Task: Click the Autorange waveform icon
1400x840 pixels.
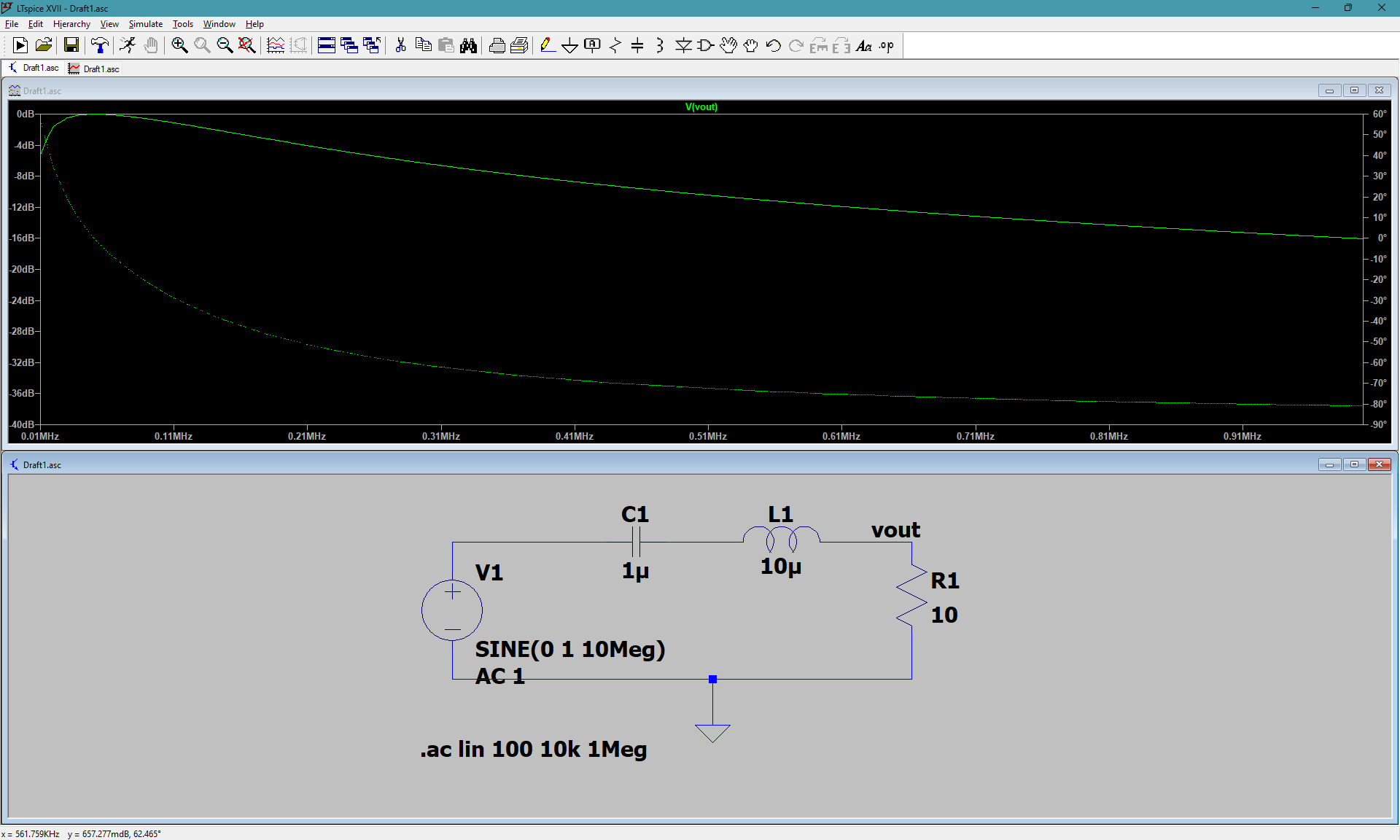Action: 276,45
